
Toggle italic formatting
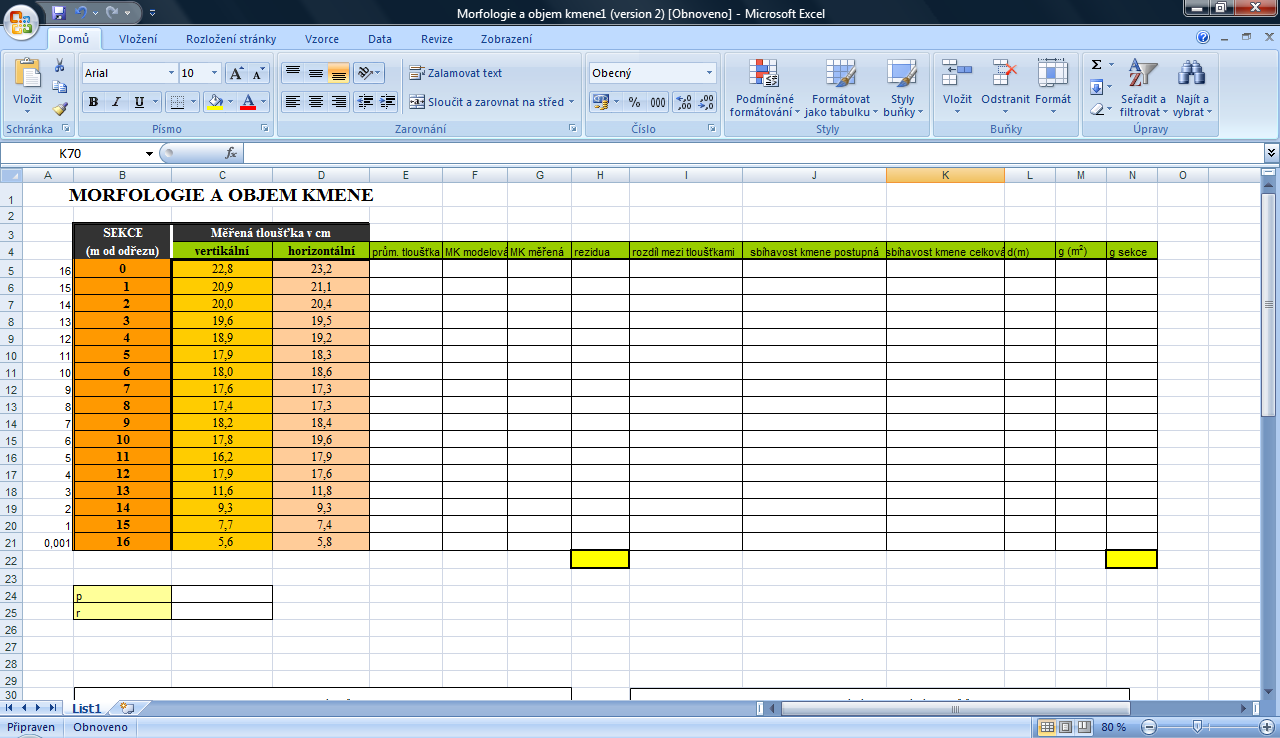point(116,102)
